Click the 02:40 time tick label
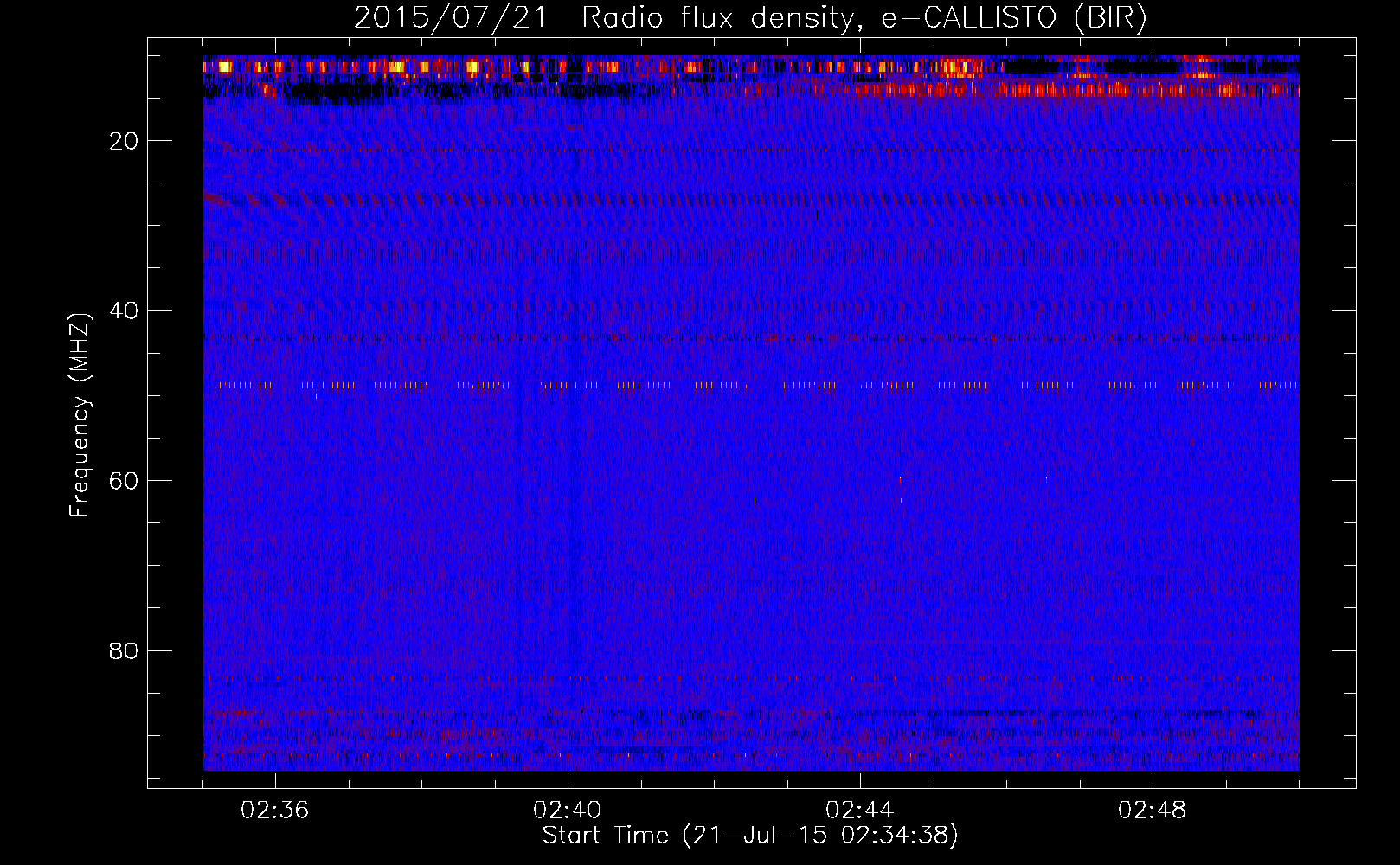 point(567,811)
